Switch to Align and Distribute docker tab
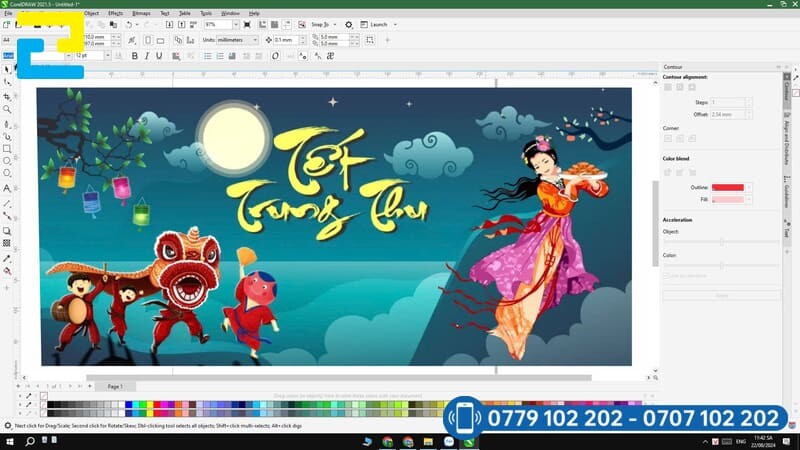The width and height of the screenshot is (800, 450). coord(787,139)
